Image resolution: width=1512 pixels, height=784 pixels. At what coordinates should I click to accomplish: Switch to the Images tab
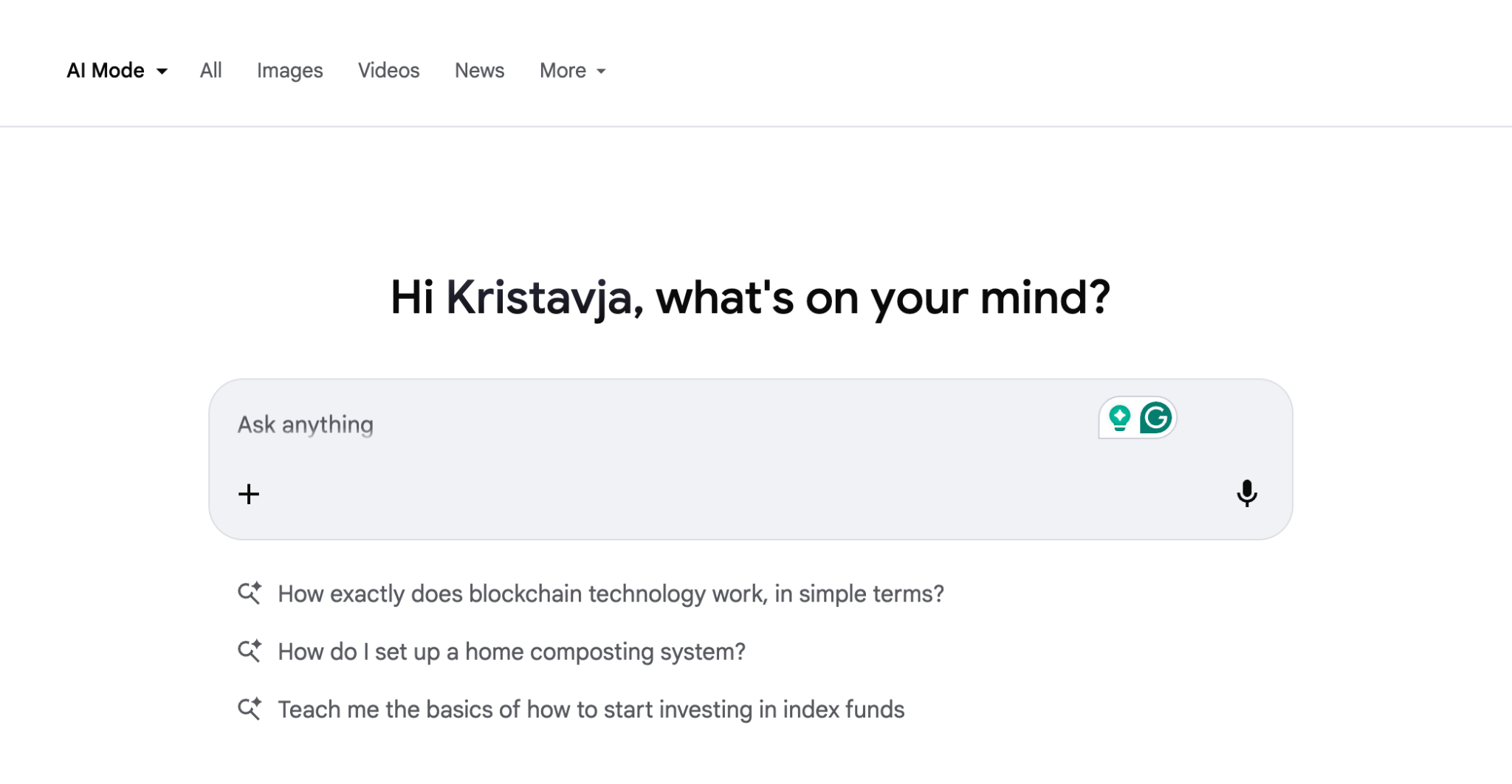pyautogui.click(x=289, y=71)
